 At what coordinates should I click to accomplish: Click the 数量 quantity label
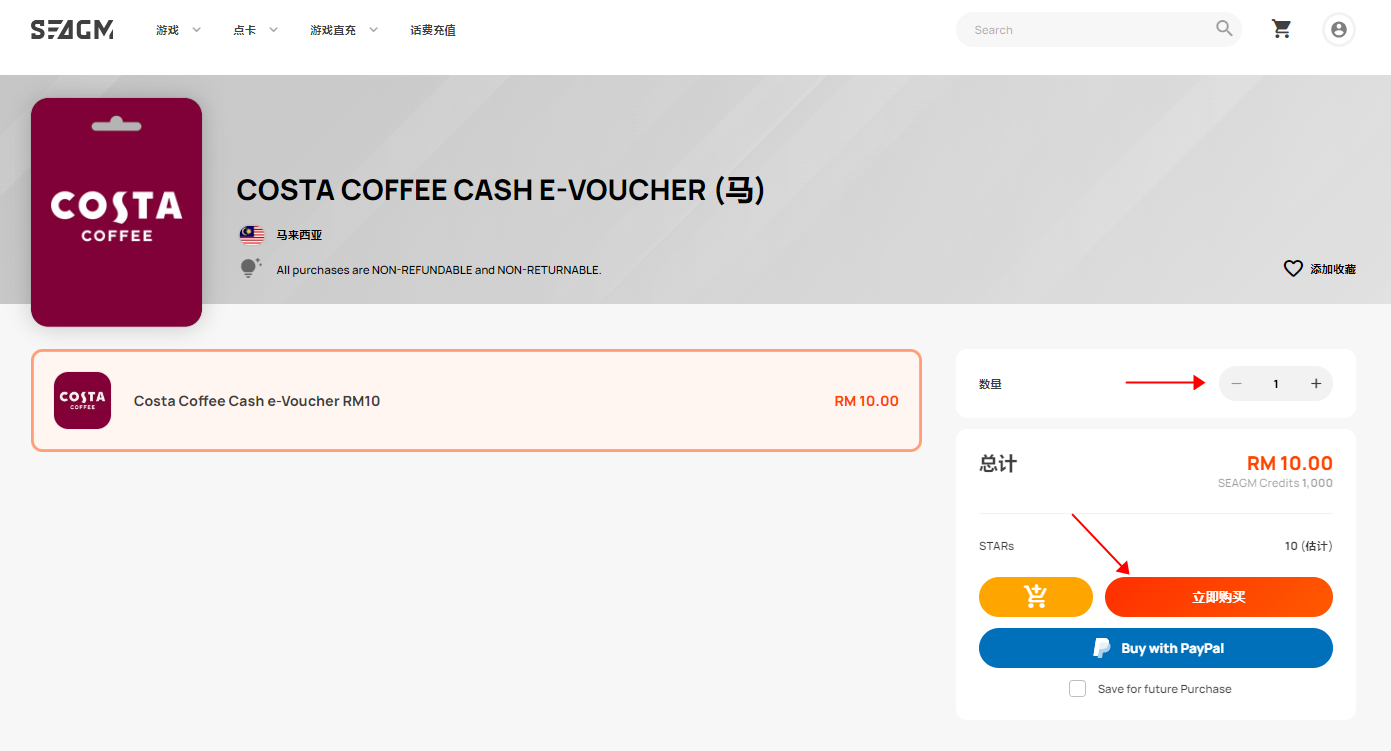pos(990,384)
